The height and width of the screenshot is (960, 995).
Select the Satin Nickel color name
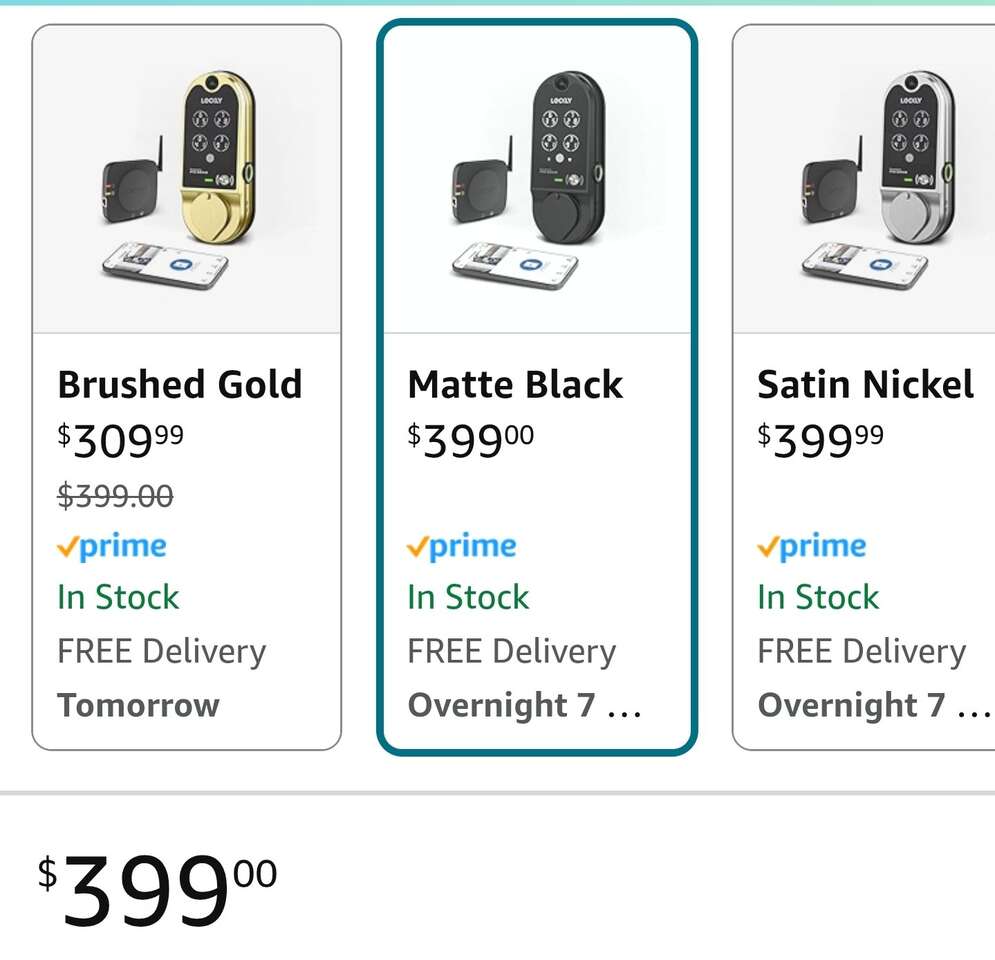[865, 385]
